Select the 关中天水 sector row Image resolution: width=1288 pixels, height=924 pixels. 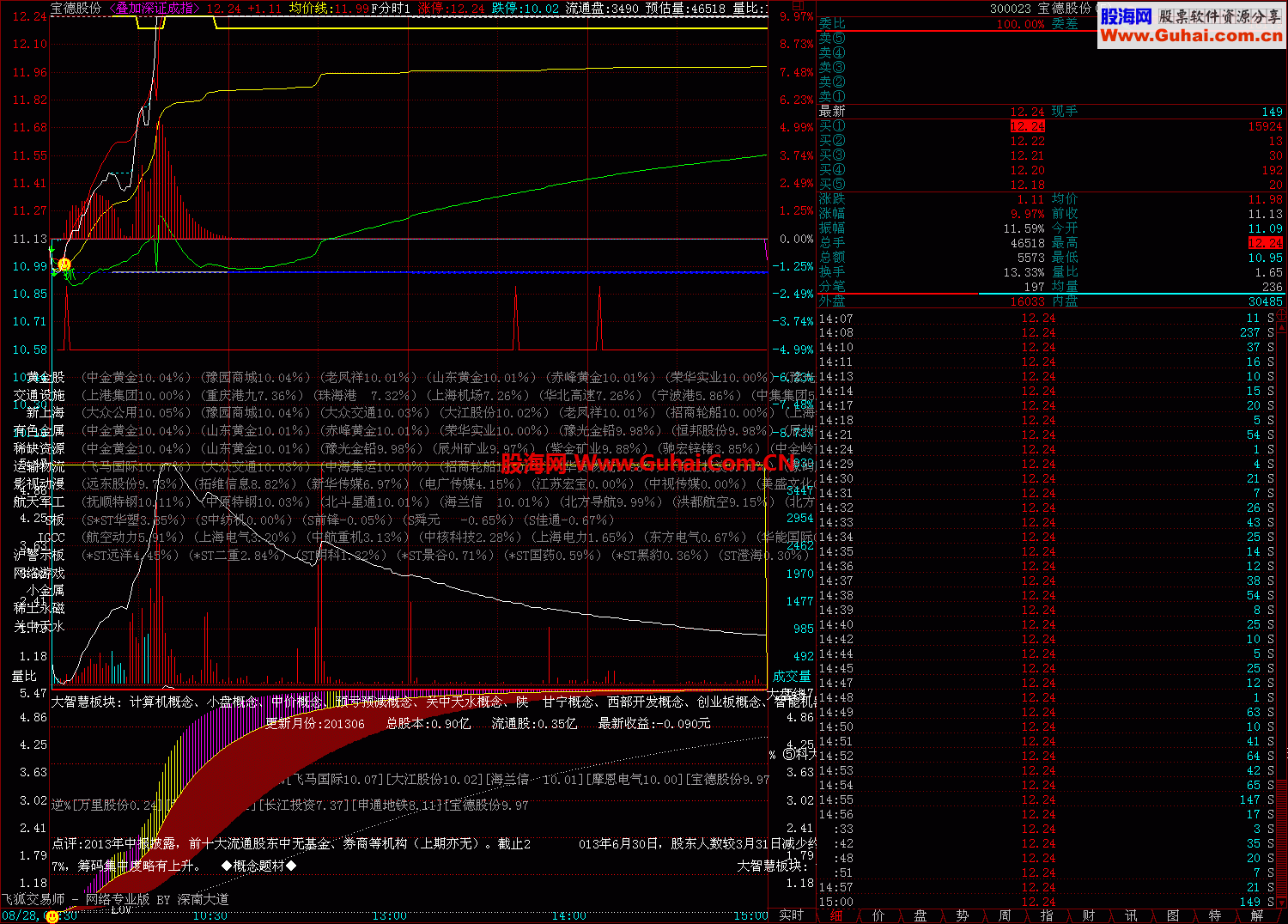click(39, 627)
